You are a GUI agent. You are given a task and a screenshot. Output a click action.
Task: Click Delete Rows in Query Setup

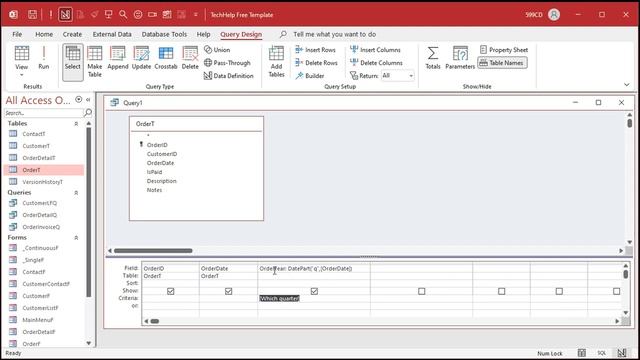pos(316,63)
